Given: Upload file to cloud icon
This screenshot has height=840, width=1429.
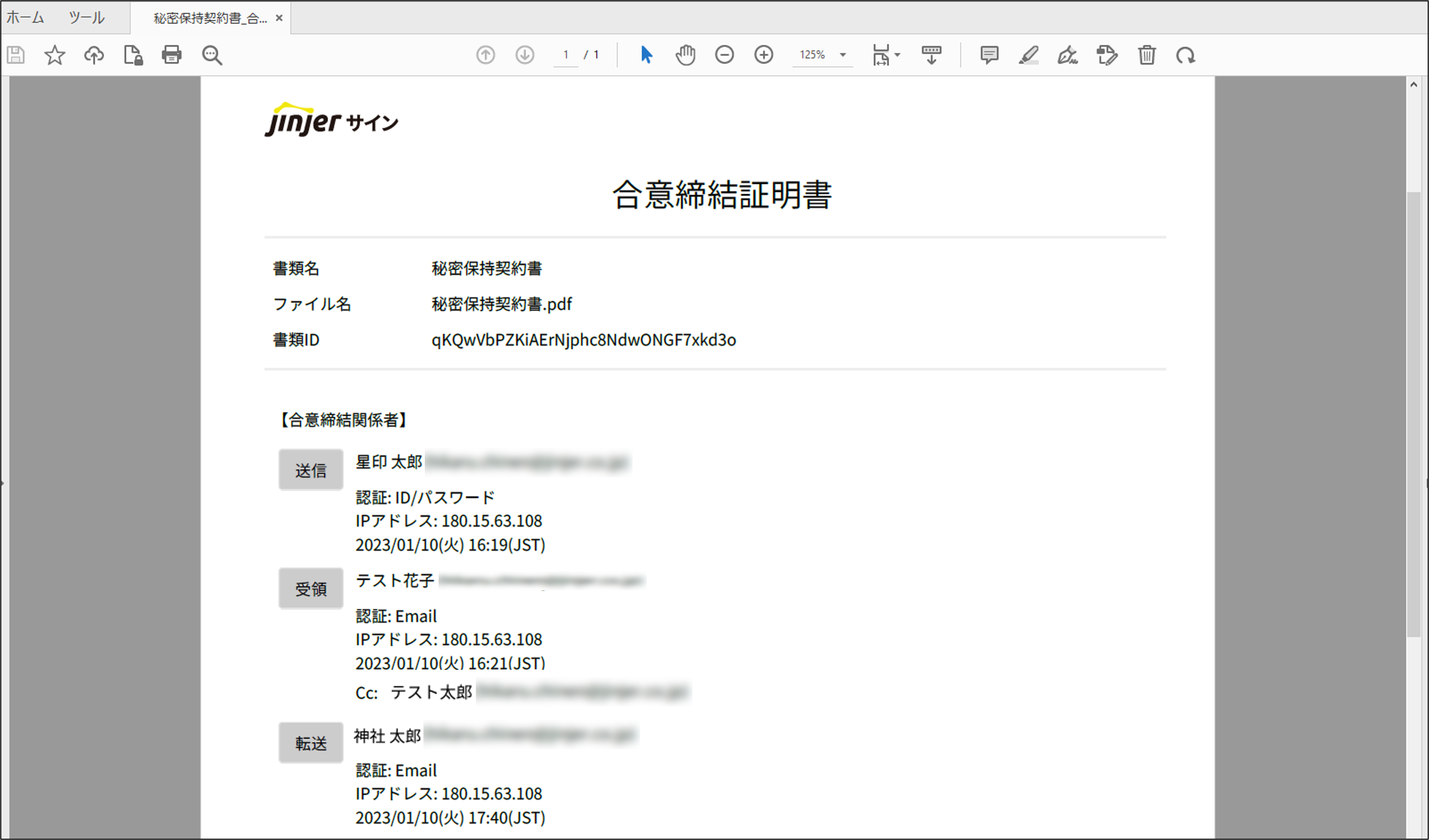Looking at the screenshot, I should tap(94, 55).
